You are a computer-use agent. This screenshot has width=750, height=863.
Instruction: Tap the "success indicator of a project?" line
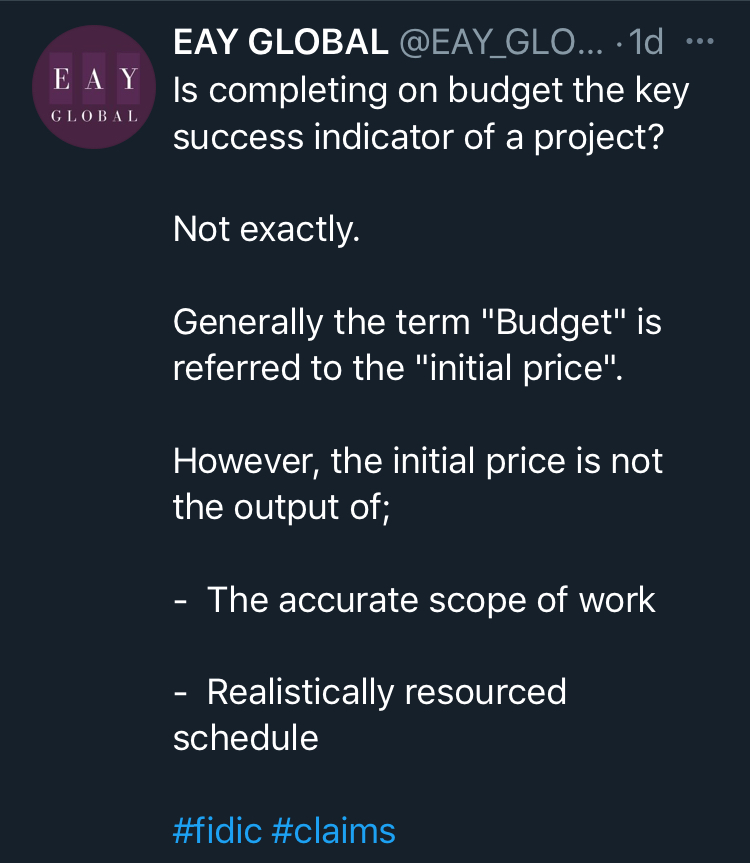[420, 137]
